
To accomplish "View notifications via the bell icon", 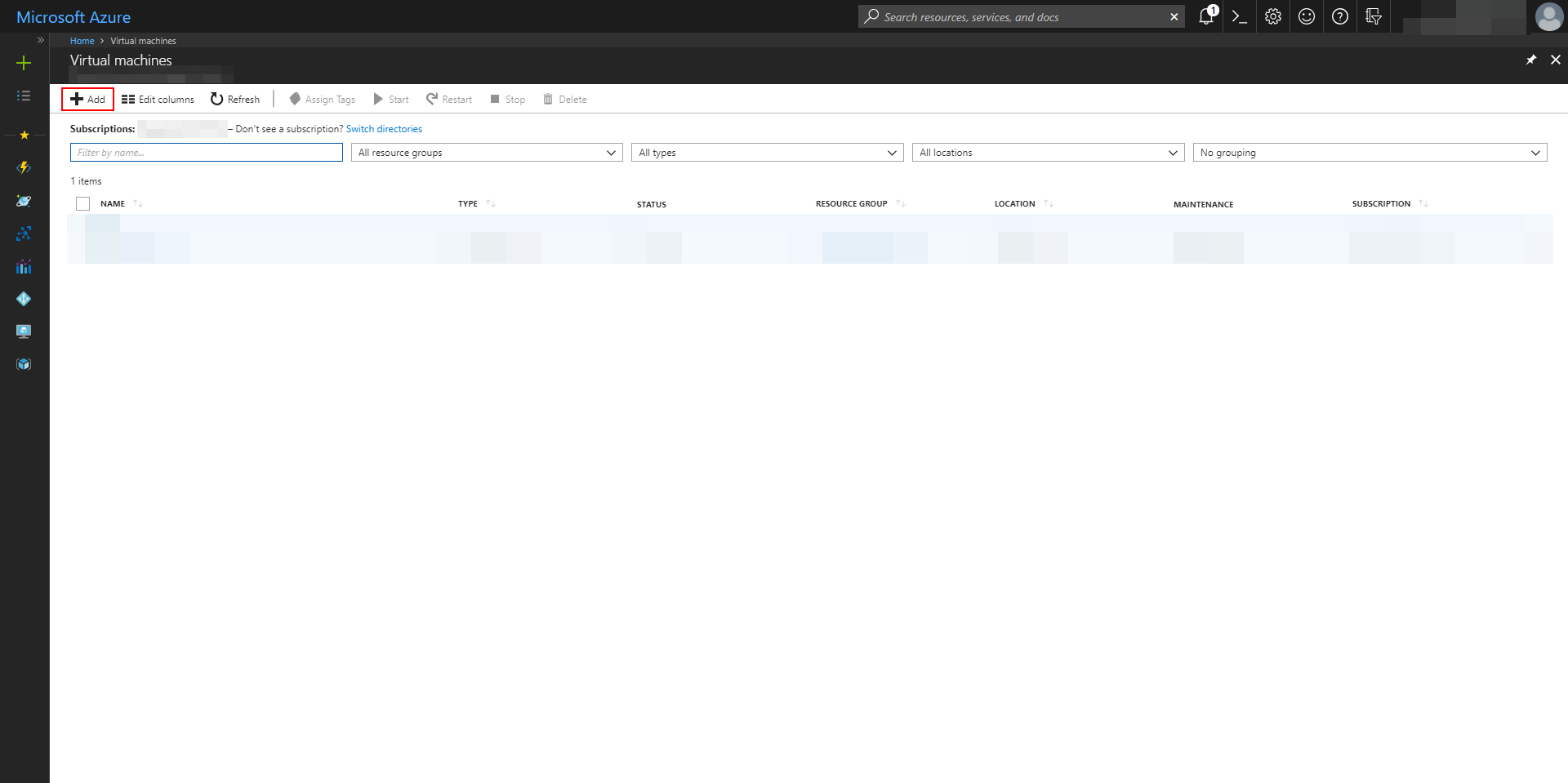I will (1205, 16).
